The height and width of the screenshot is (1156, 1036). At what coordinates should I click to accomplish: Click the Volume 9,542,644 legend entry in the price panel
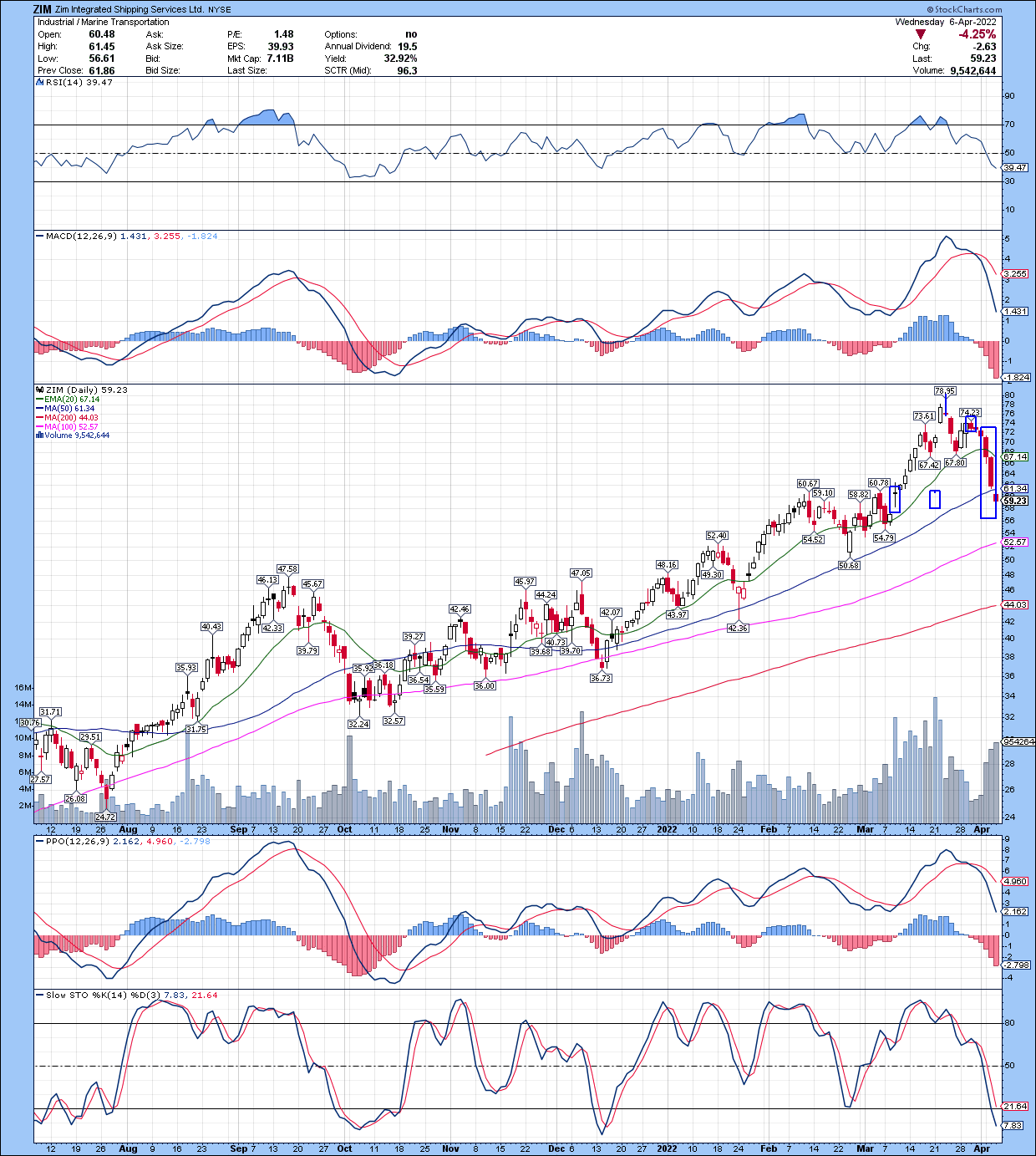click(73, 435)
